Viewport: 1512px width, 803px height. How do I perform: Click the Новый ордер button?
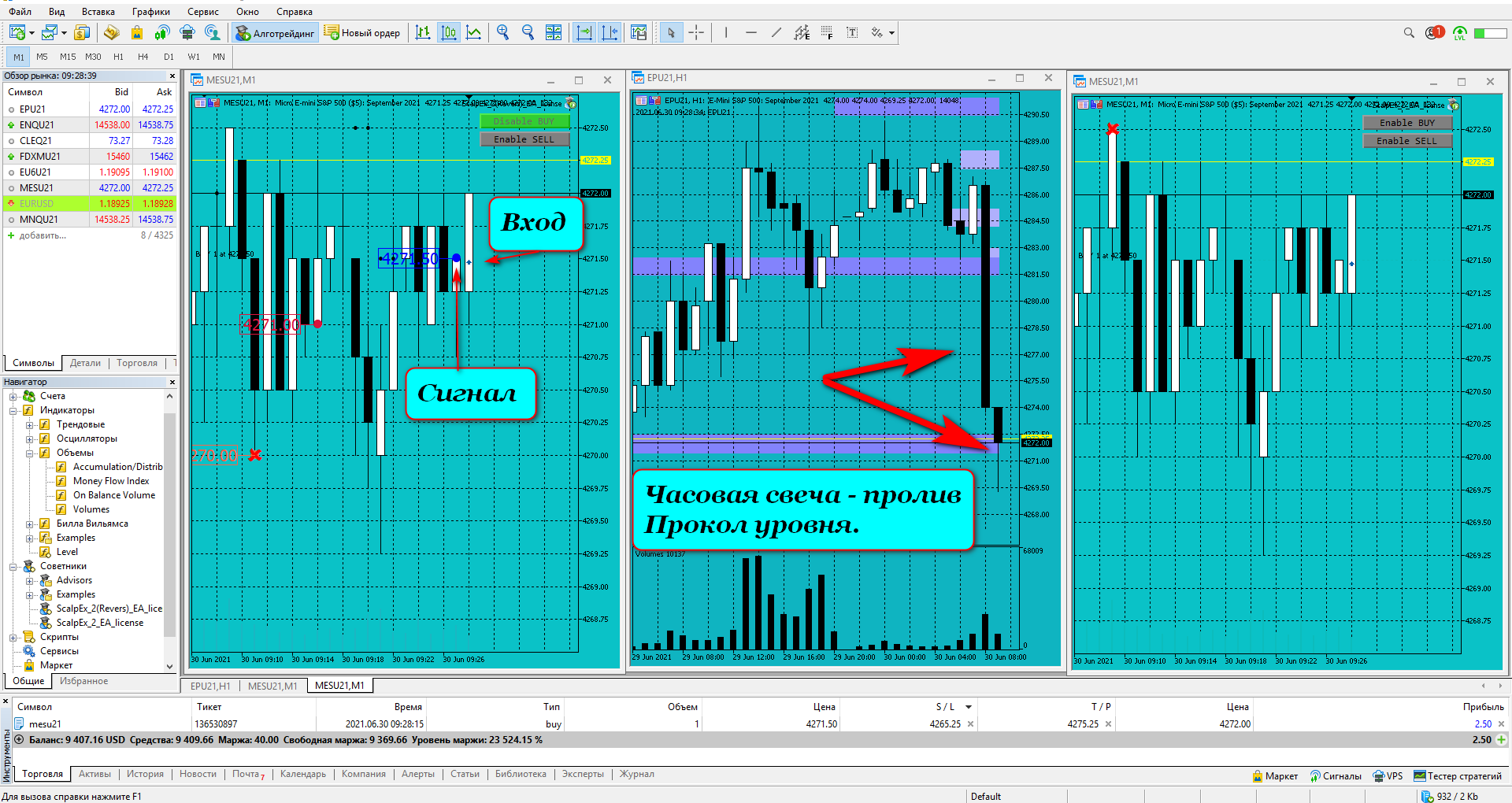coord(362,32)
